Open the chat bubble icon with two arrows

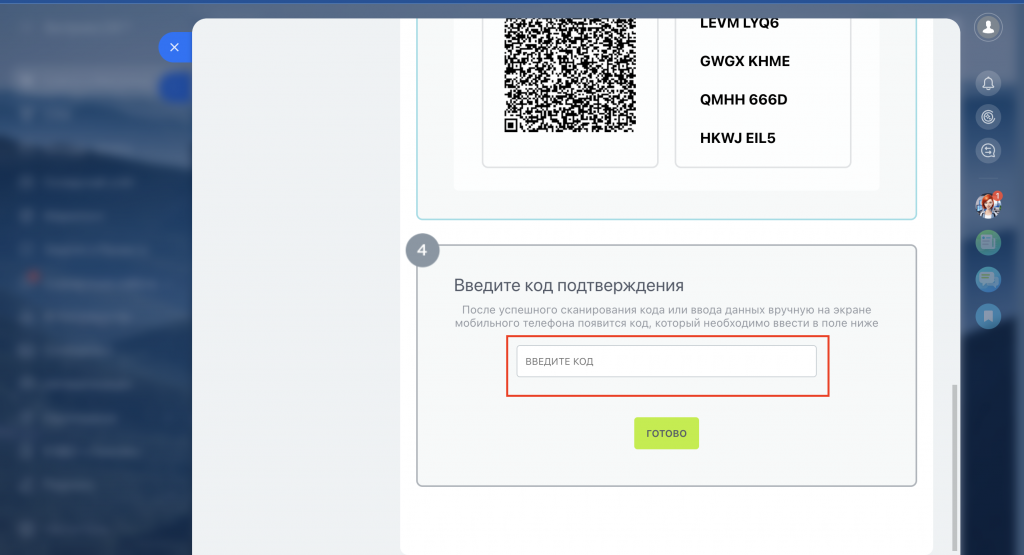coord(988,151)
